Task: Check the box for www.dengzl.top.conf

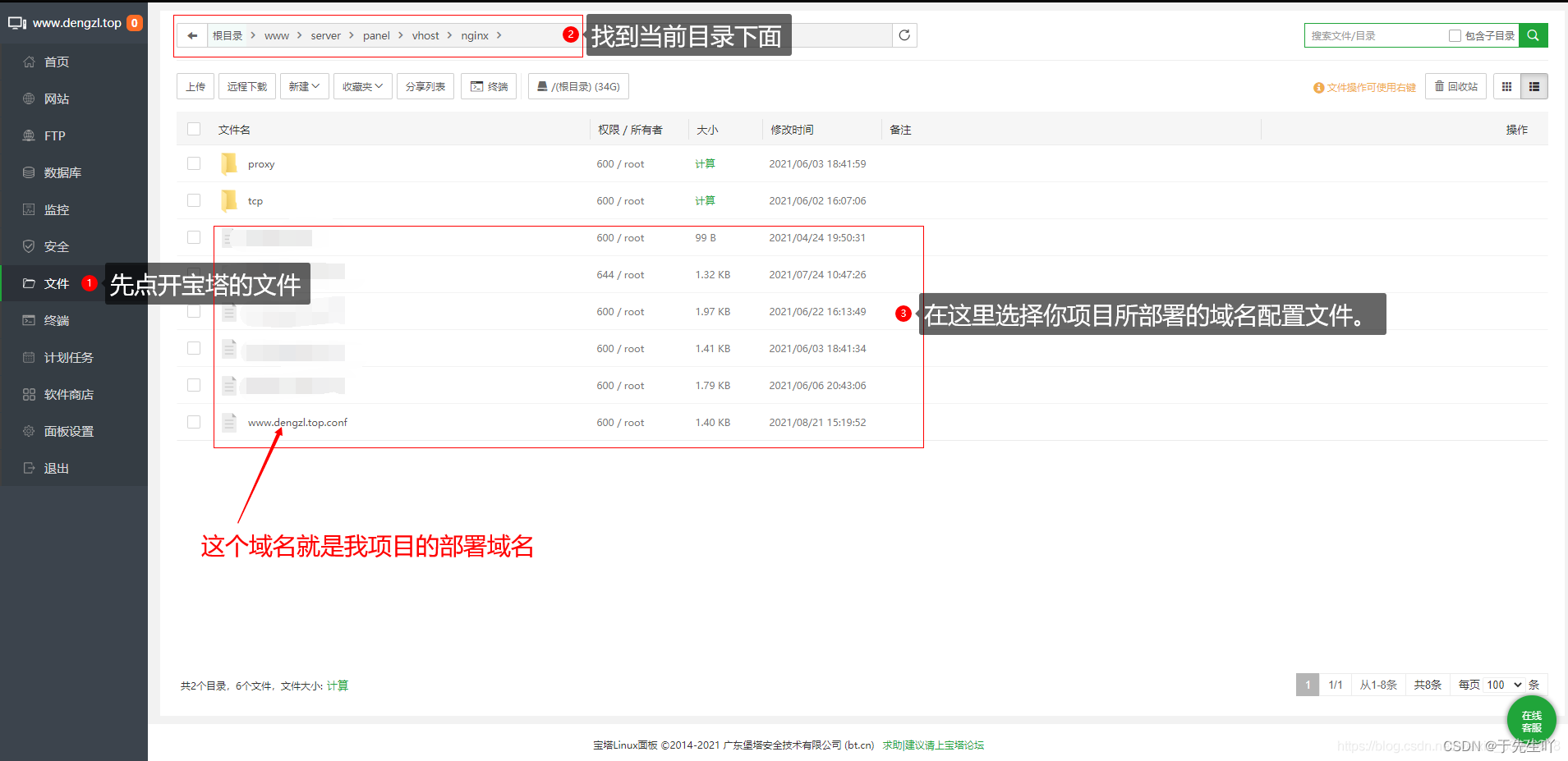Action: pos(194,422)
